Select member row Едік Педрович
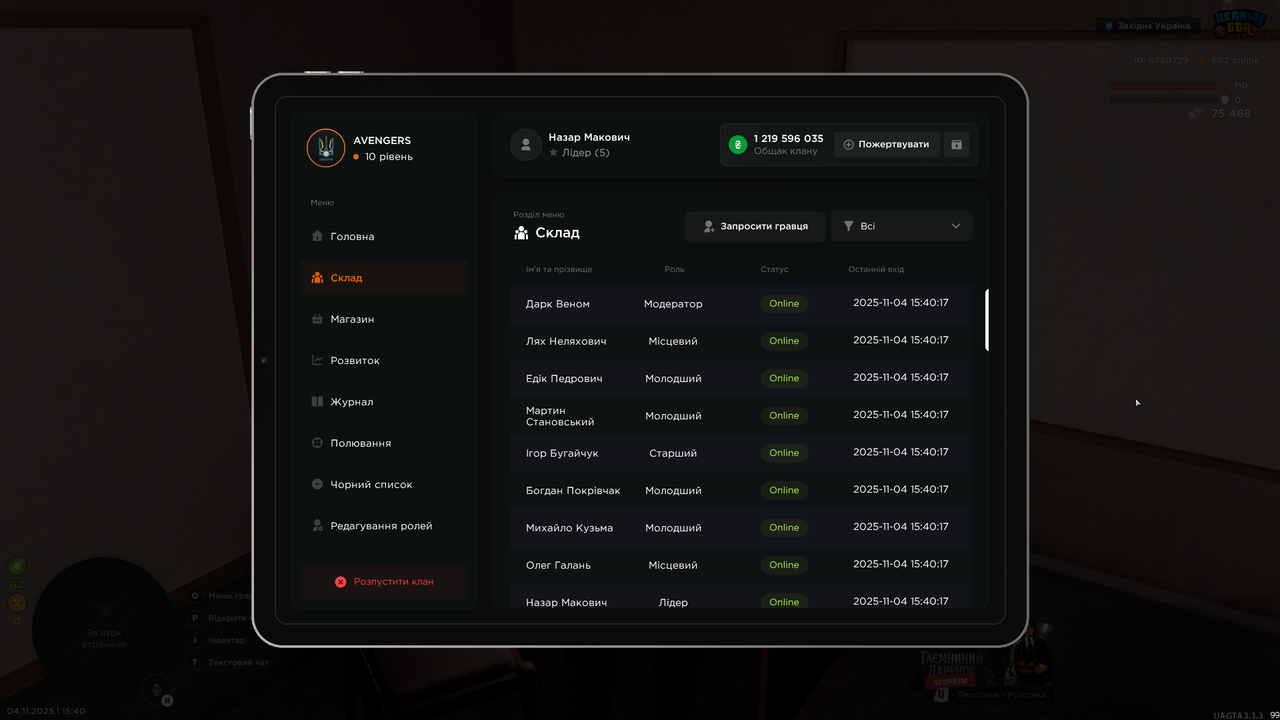The image size is (1280, 720). click(x=741, y=378)
